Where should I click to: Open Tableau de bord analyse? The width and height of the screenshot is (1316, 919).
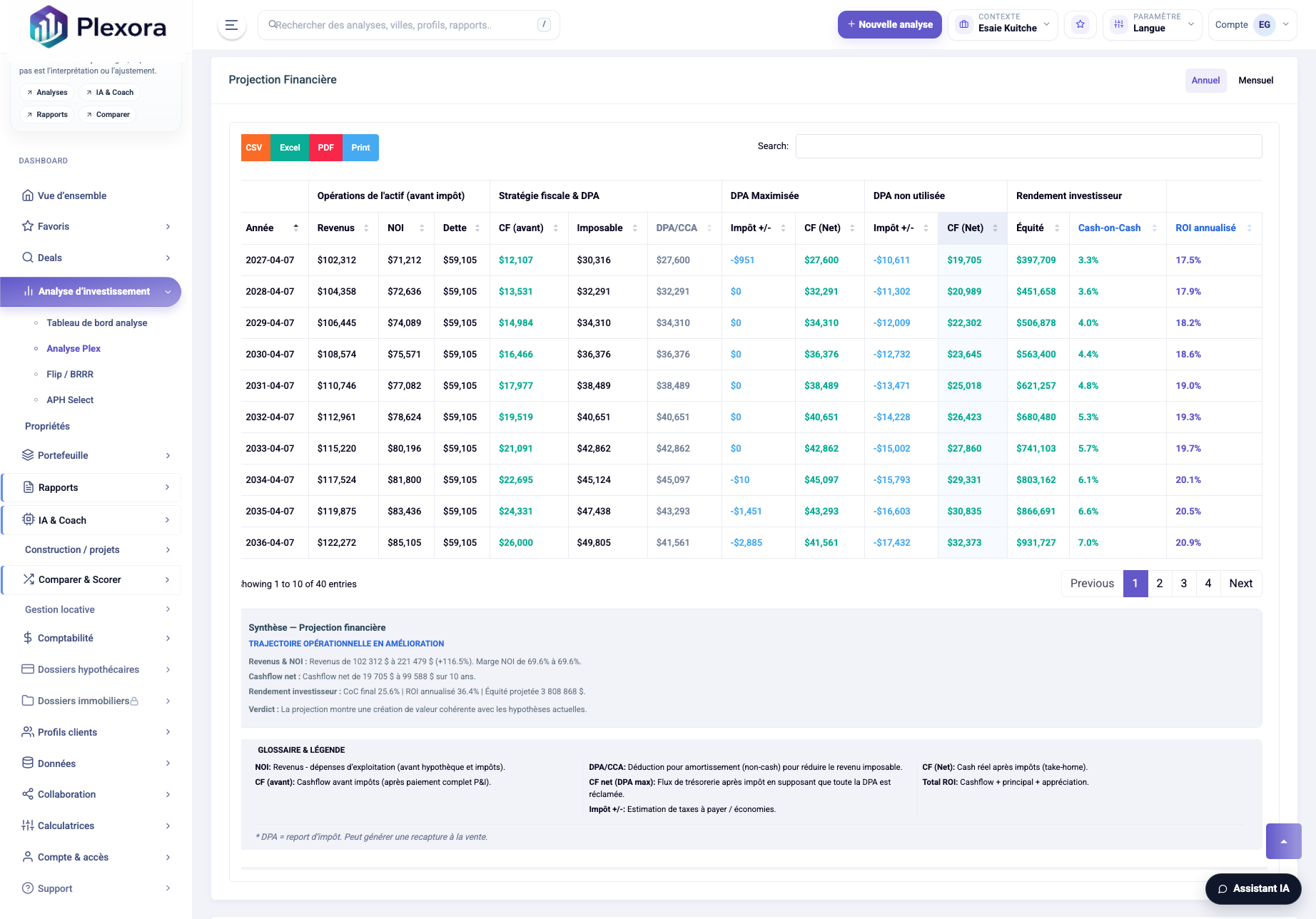96,323
